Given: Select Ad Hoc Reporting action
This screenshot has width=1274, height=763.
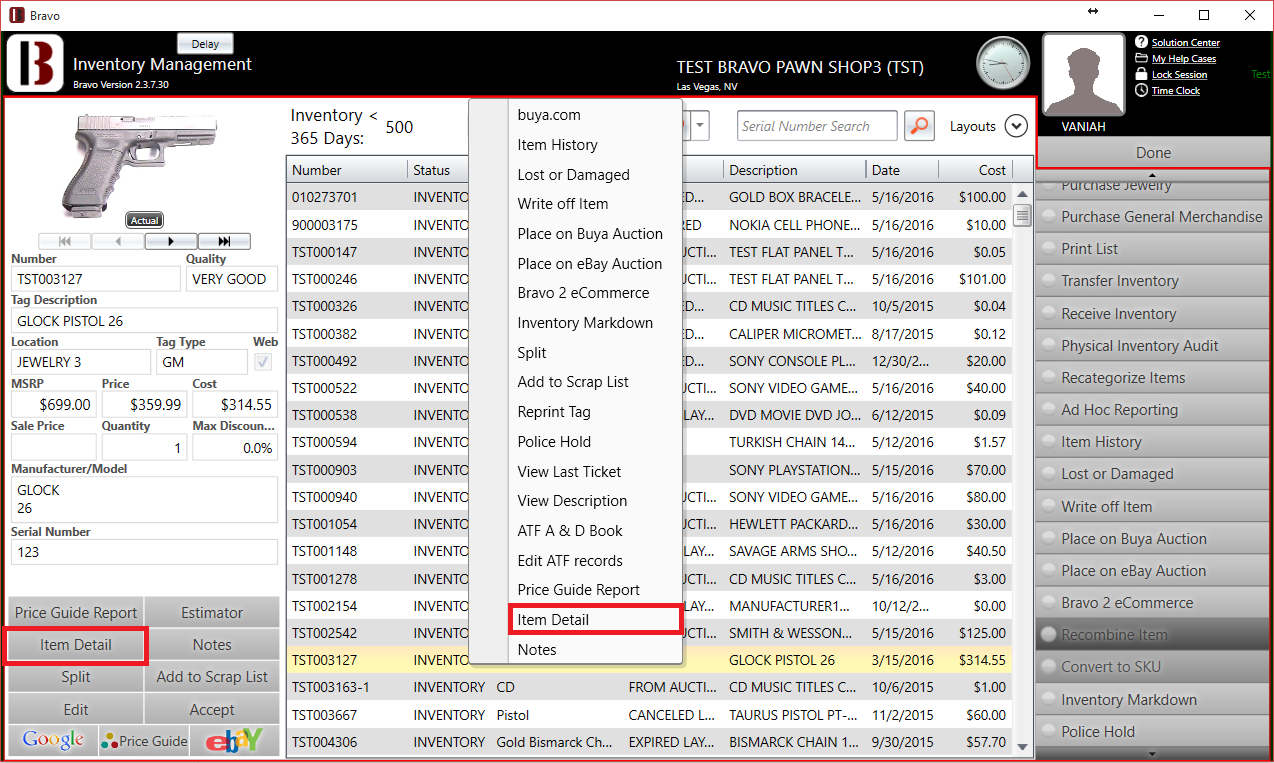Looking at the screenshot, I should [x=1153, y=410].
